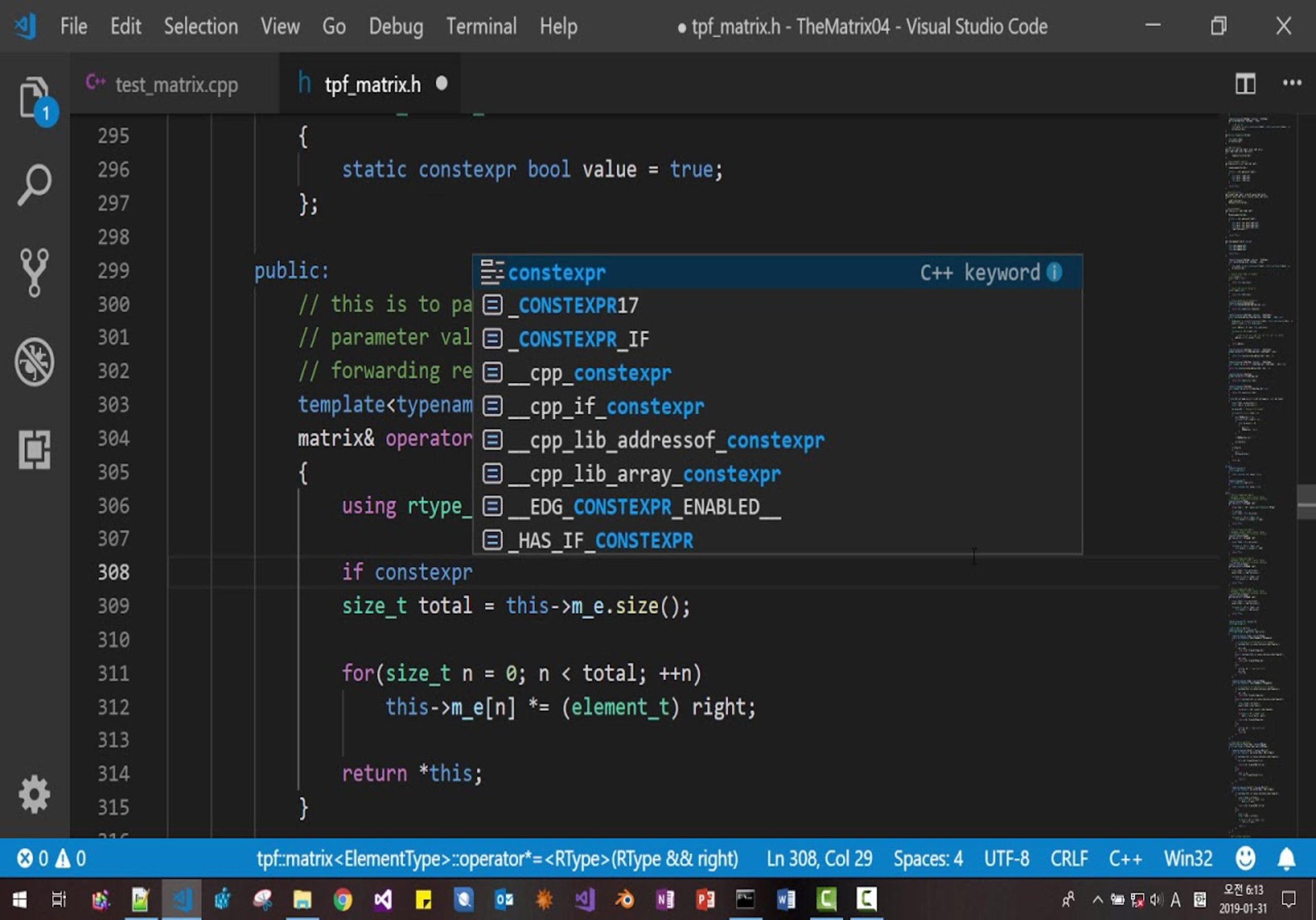Show hidden system tray icons

(1097, 899)
